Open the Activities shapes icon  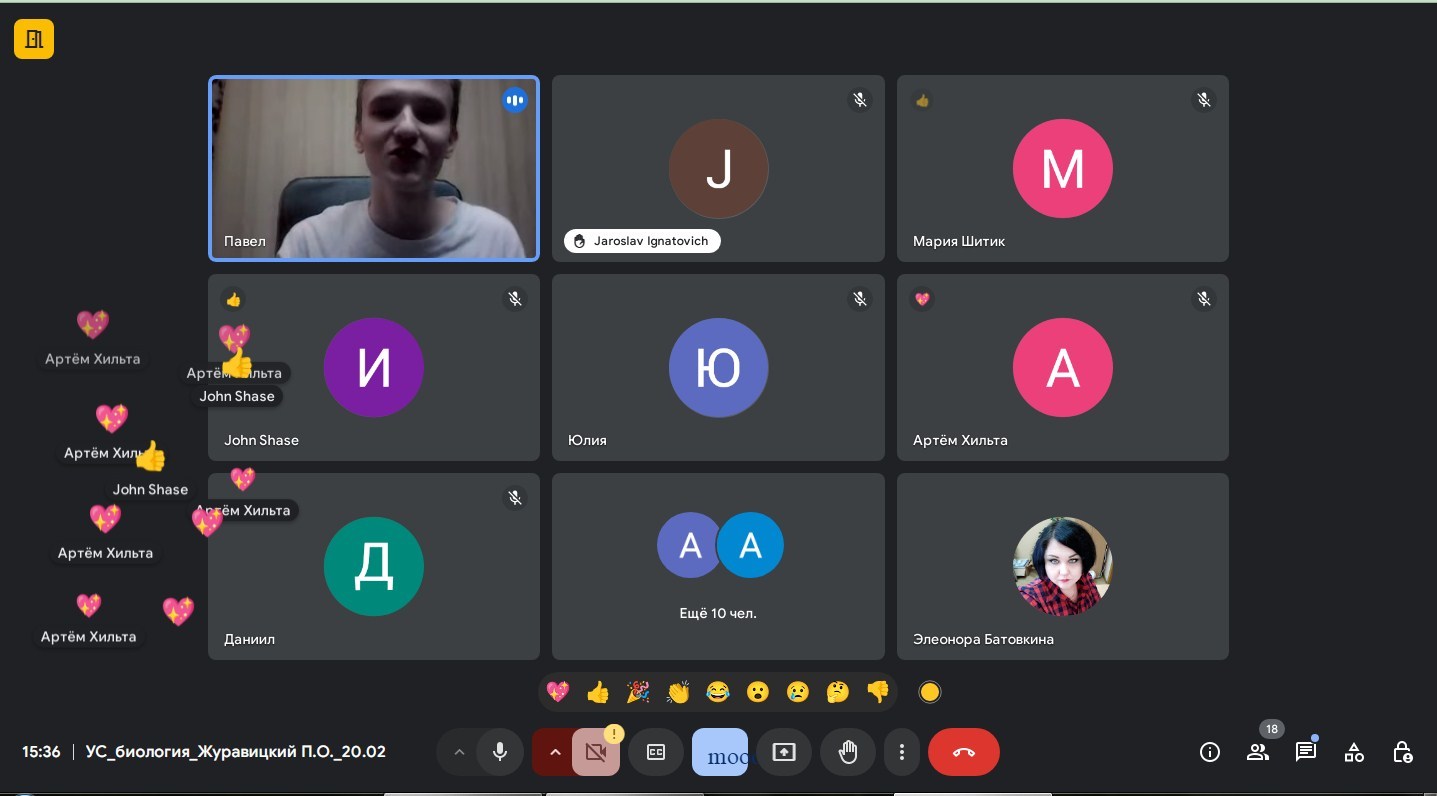pyautogui.click(x=1353, y=752)
